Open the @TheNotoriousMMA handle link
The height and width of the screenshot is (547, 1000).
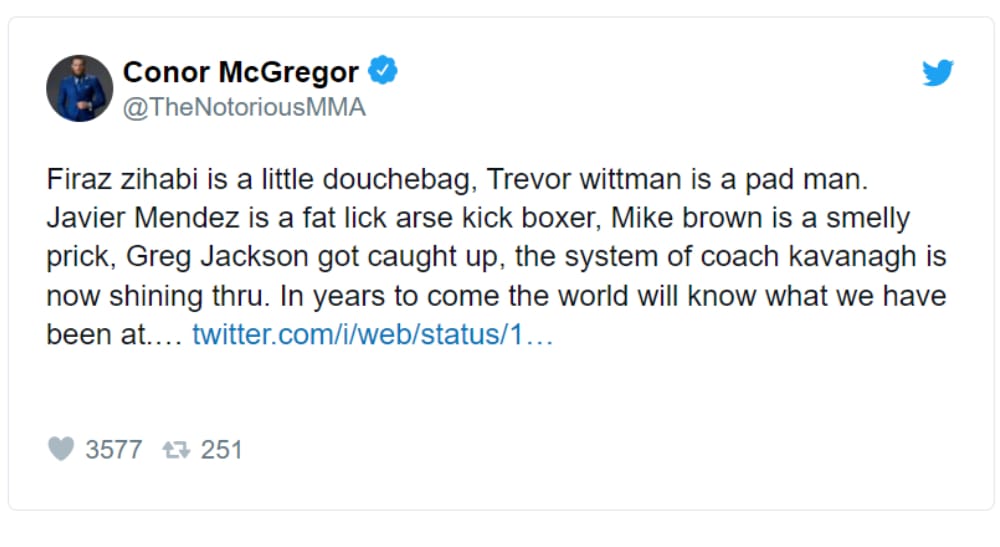pos(244,107)
